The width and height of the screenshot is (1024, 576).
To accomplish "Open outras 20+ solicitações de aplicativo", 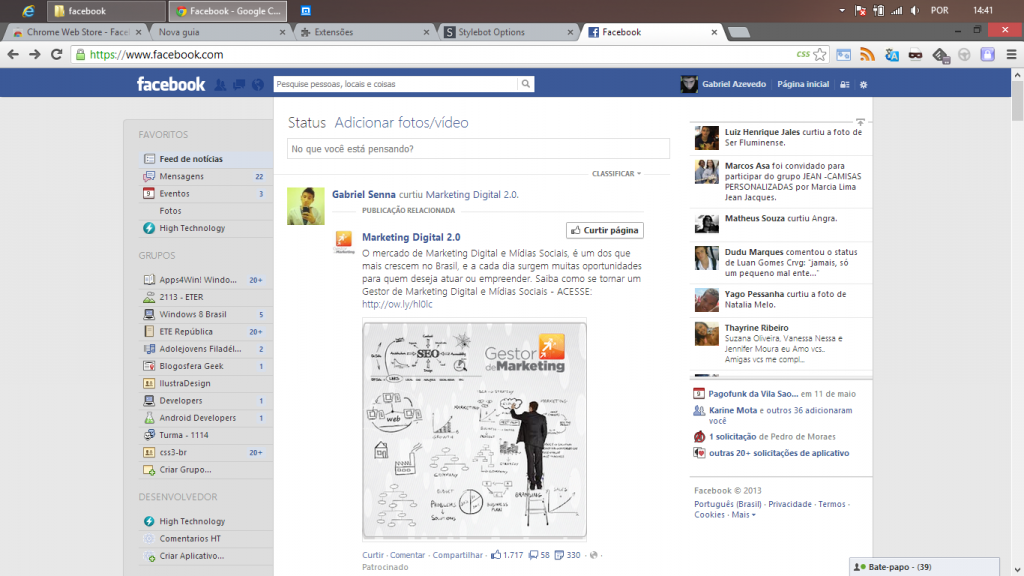I will point(778,453).
